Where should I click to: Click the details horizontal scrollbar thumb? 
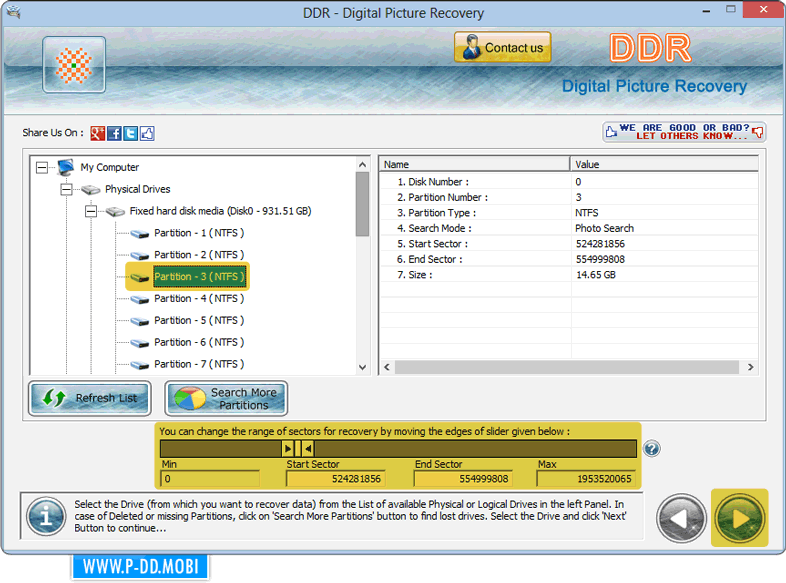[x=566, y=367]
